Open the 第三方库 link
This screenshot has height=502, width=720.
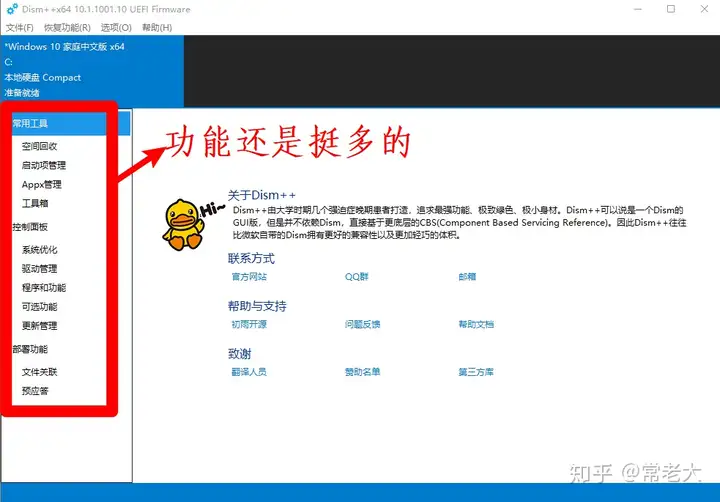[476, 372]
